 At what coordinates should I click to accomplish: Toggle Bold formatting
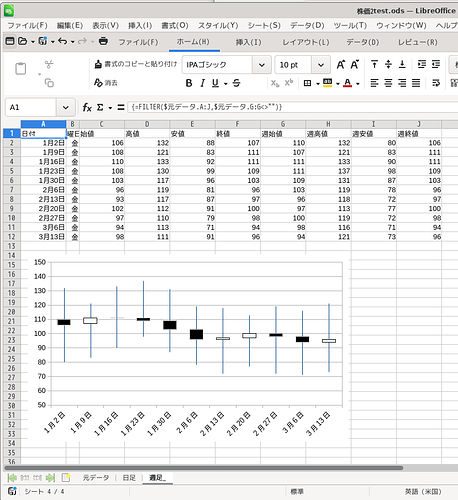189,83
